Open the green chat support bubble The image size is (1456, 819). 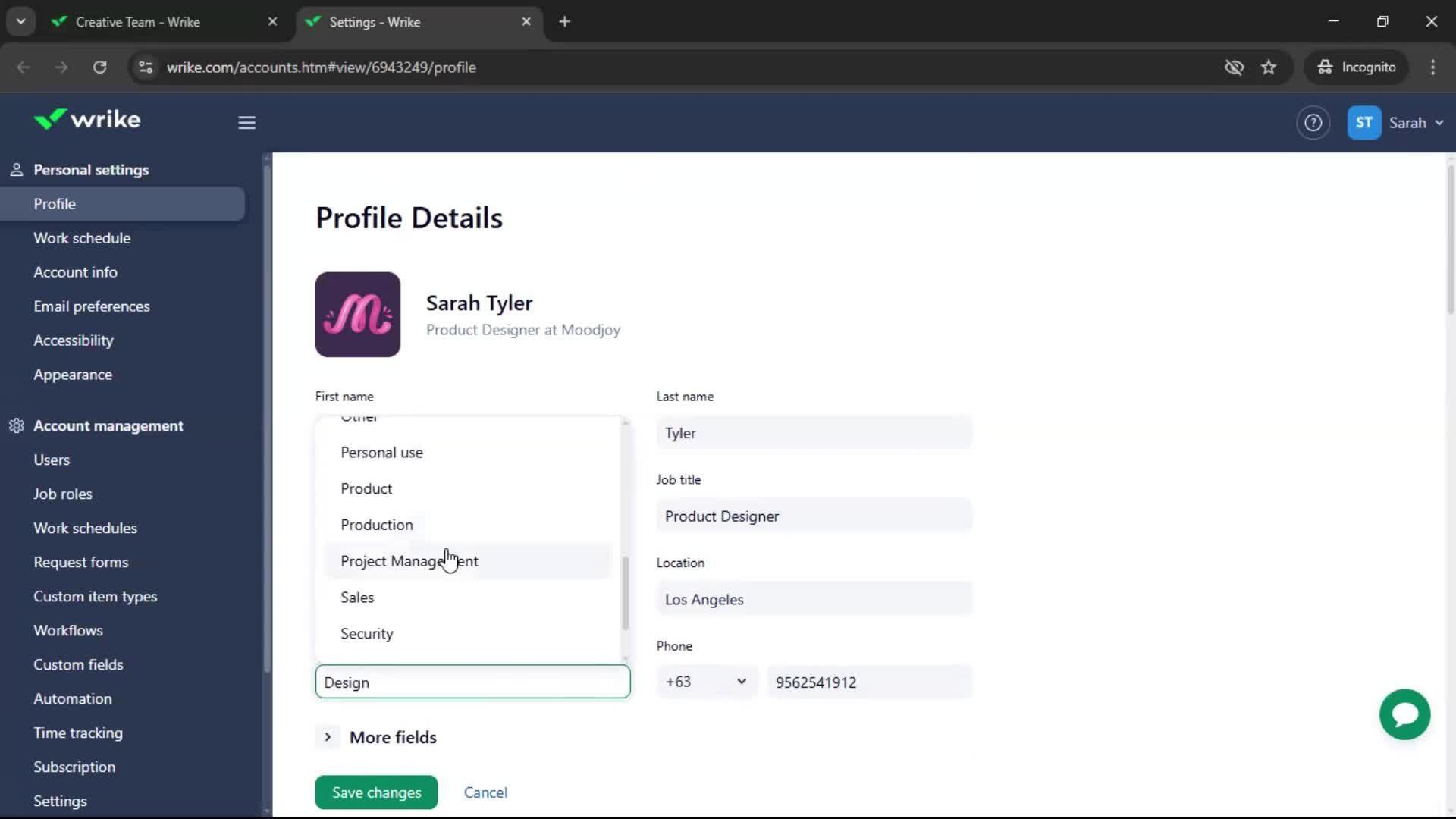coord(1404,714)
